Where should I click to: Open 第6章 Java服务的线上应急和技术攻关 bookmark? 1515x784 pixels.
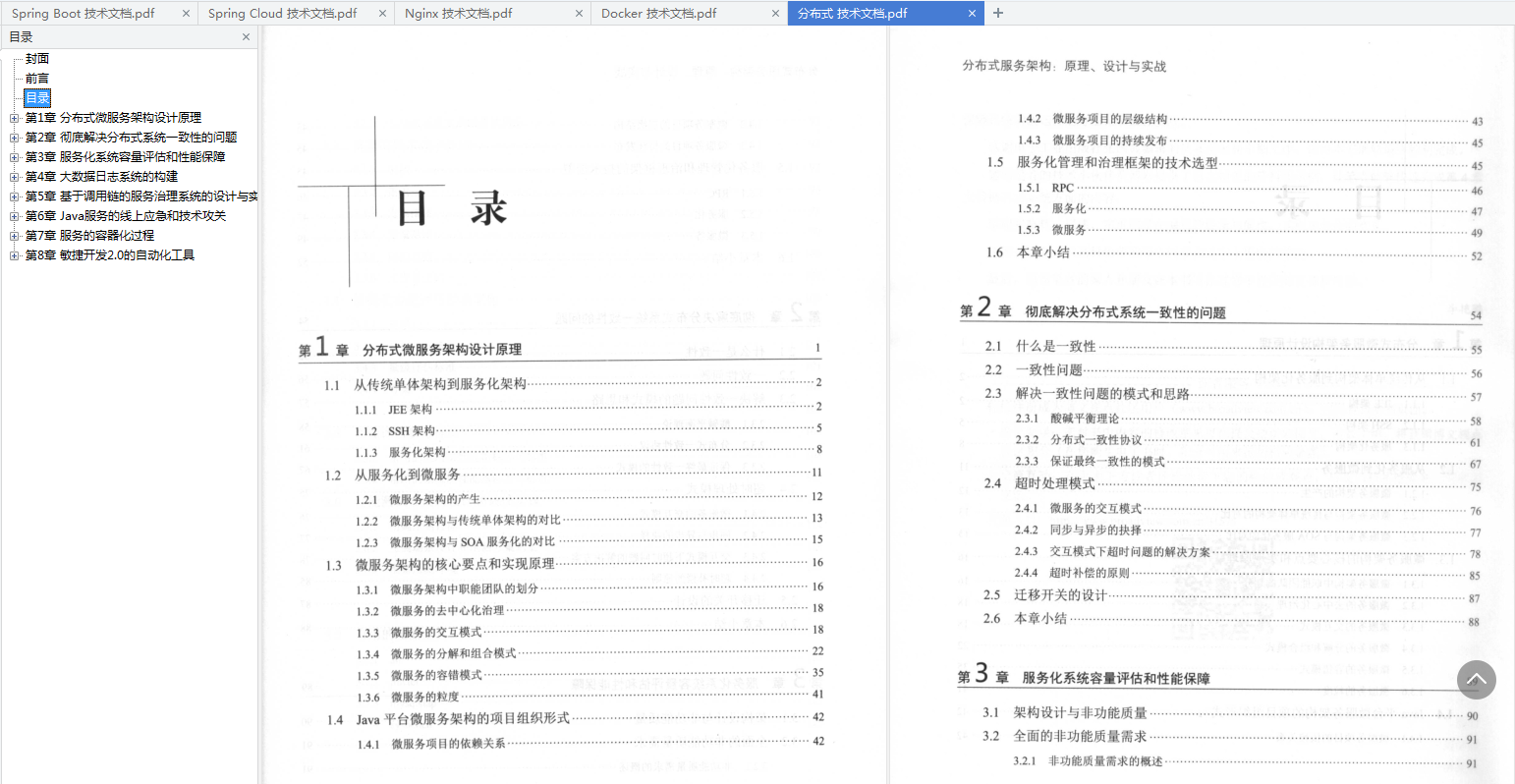[x=126, y=216]
